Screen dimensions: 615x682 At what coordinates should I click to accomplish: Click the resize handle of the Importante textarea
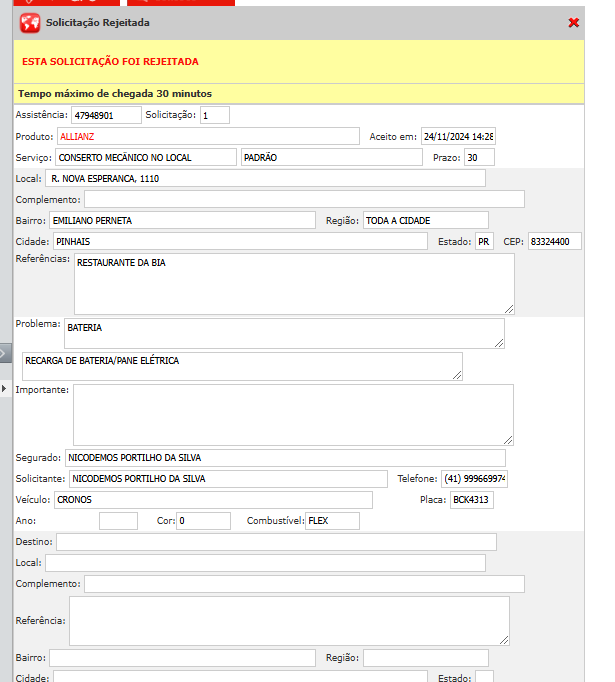pos(507,439)
